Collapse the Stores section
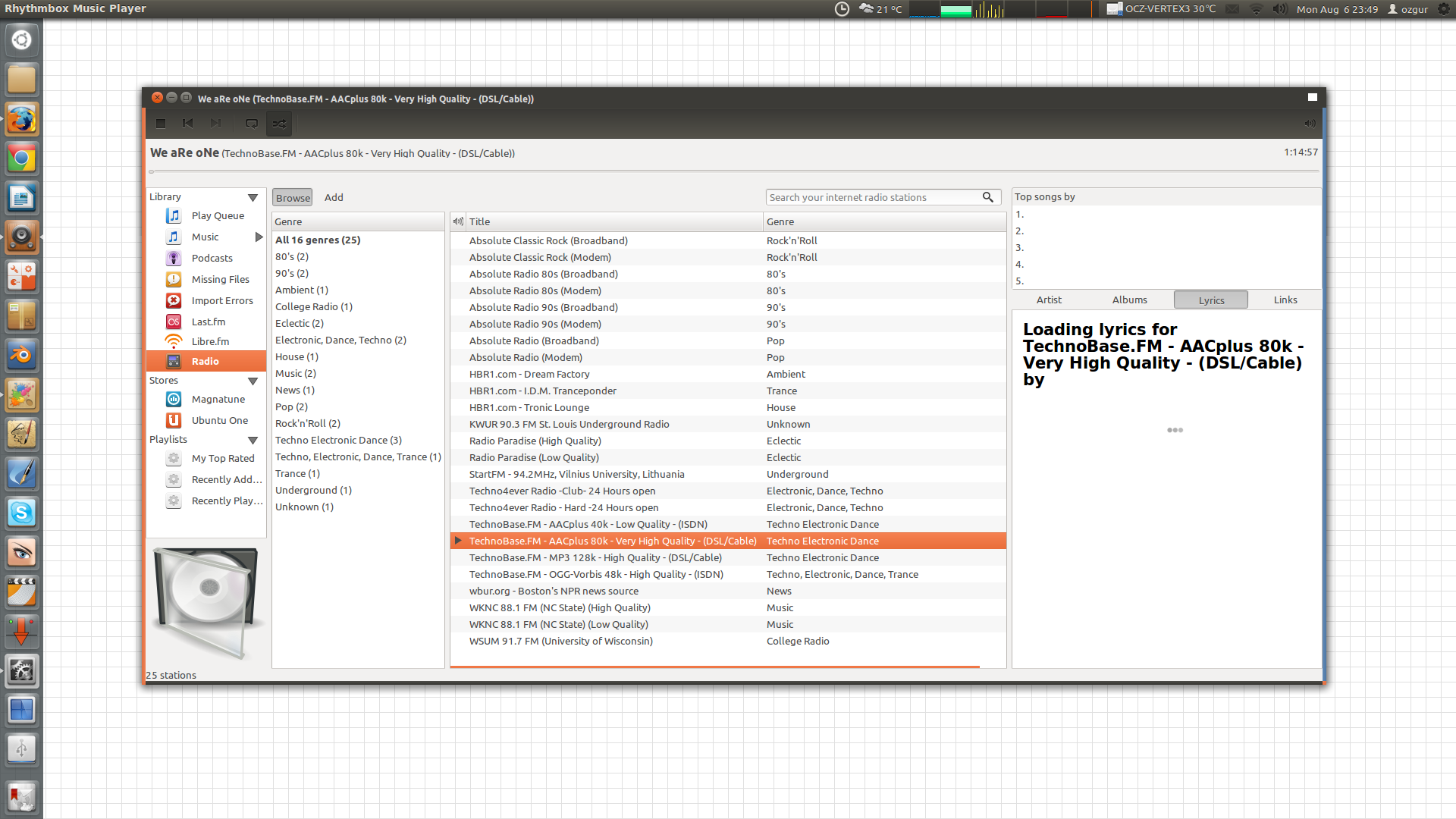Viewport: 1456px width, 819px height. [x=253, y=381]
